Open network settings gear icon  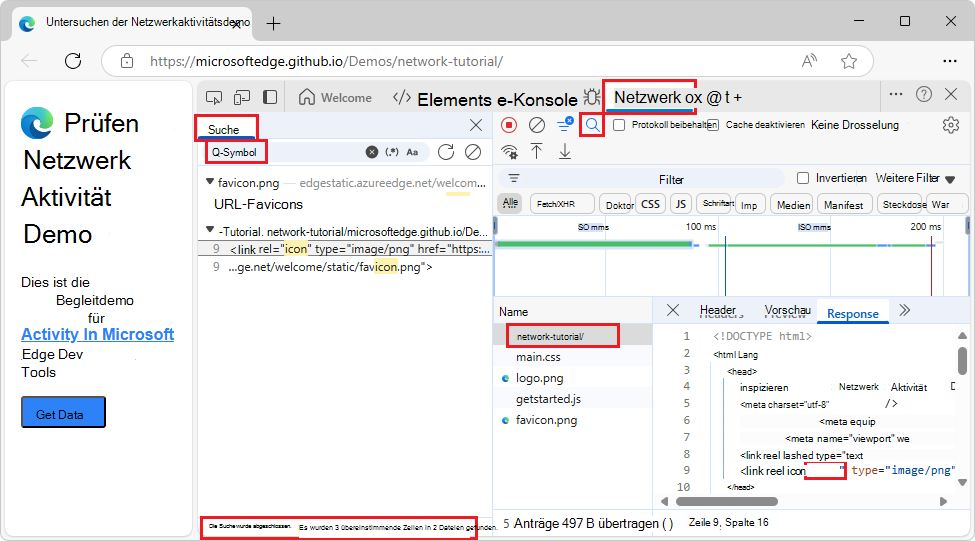coord(950,125)
